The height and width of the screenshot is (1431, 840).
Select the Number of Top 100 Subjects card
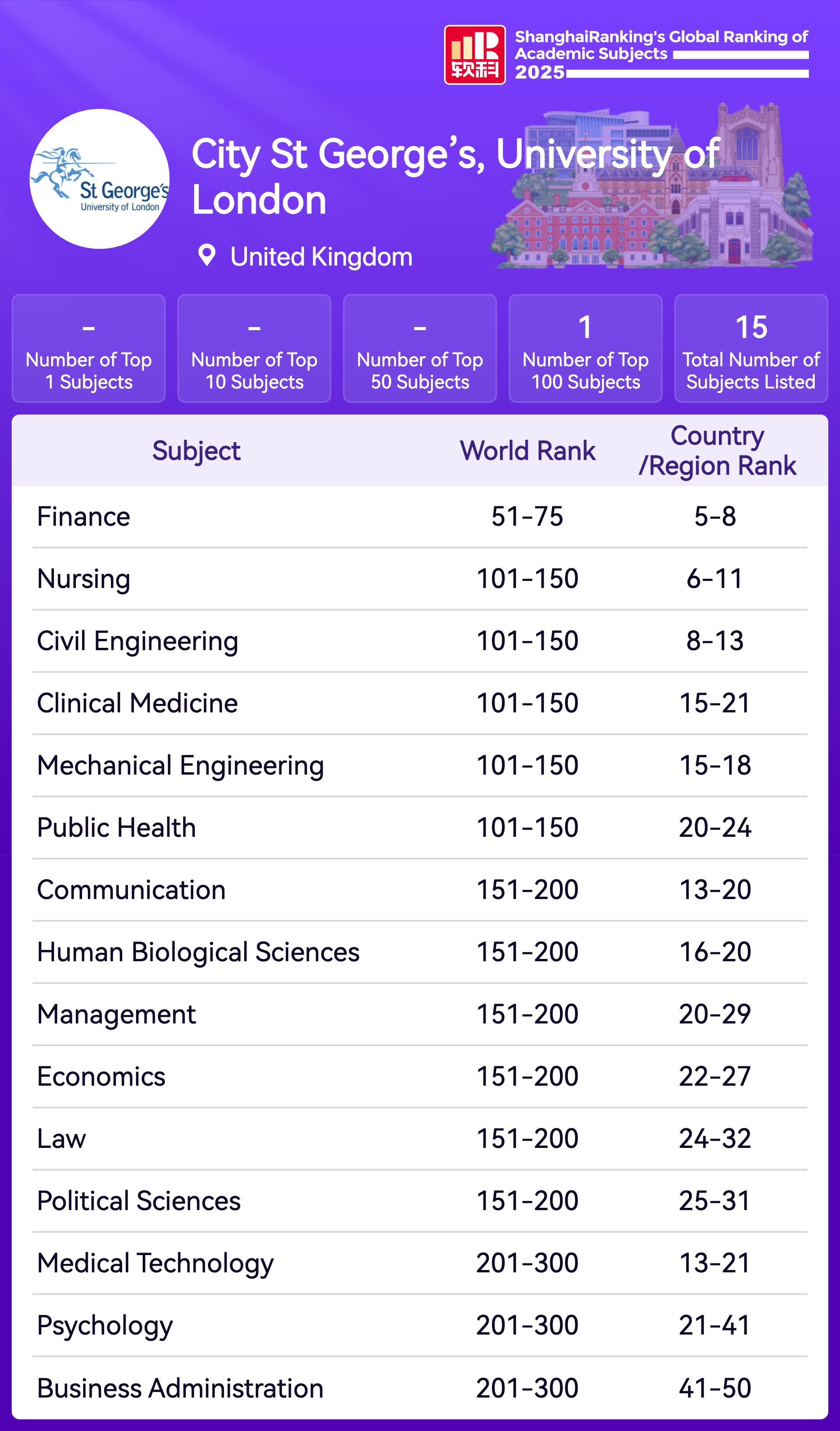pos(585,348)
